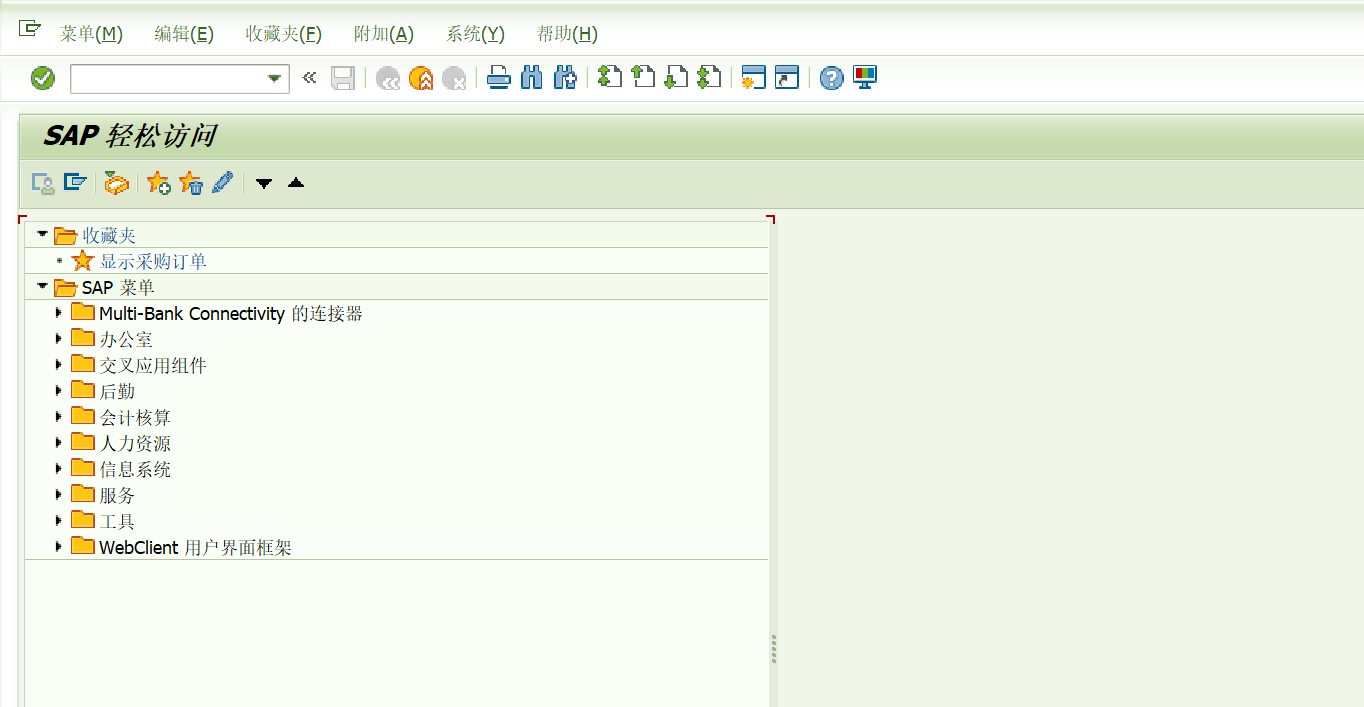
Task: Select the 工具 tree row text
Action: (117, 522)
